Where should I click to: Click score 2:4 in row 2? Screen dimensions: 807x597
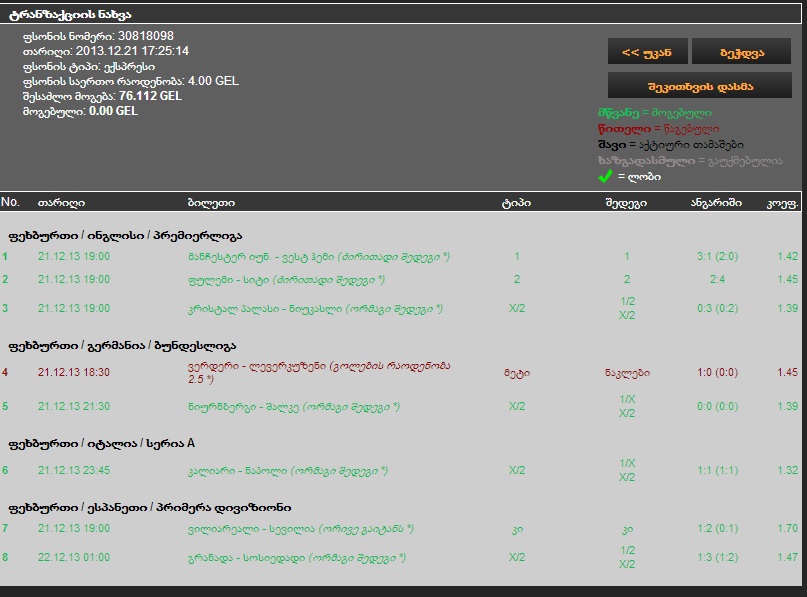[x=717, y=279]
